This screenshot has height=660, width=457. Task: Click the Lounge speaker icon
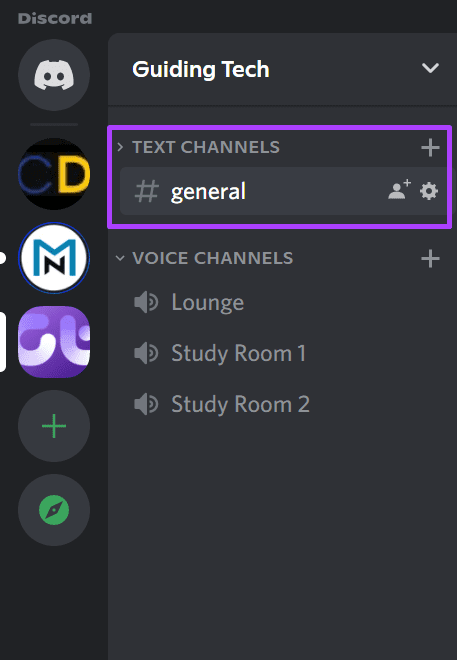point(146,302)
